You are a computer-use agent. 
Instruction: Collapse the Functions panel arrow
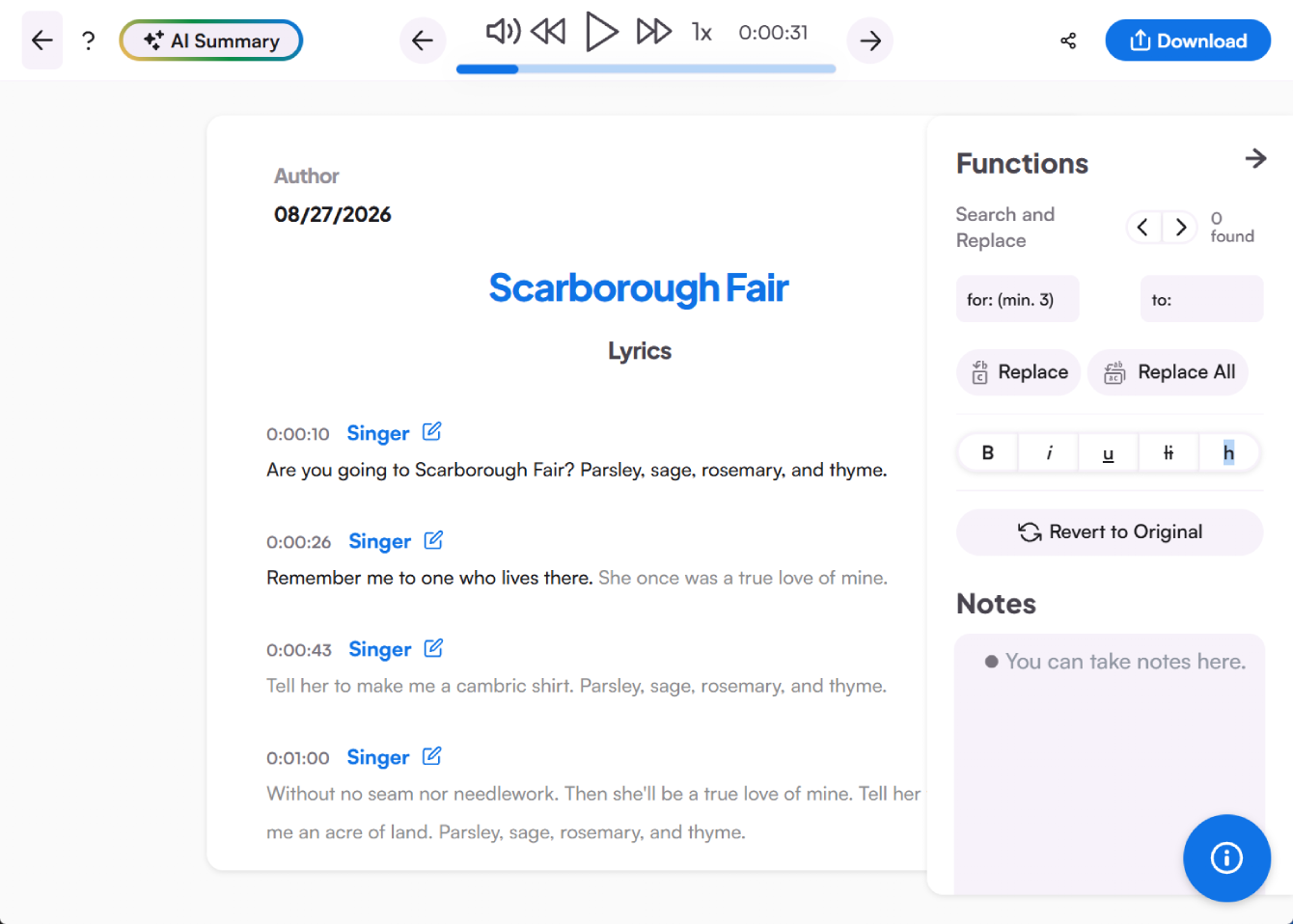1255,158
